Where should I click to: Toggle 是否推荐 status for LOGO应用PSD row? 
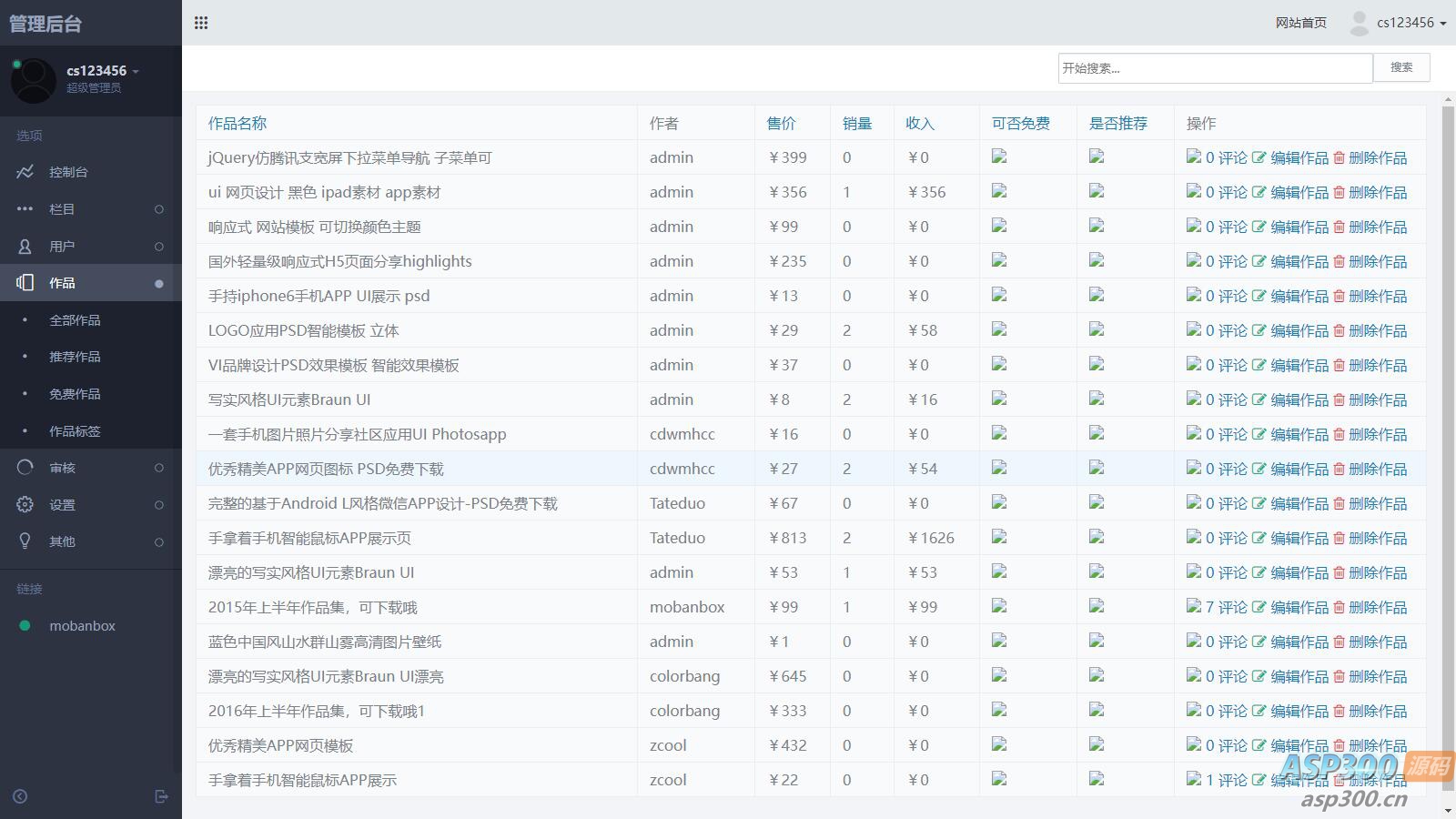(1097, 329)
